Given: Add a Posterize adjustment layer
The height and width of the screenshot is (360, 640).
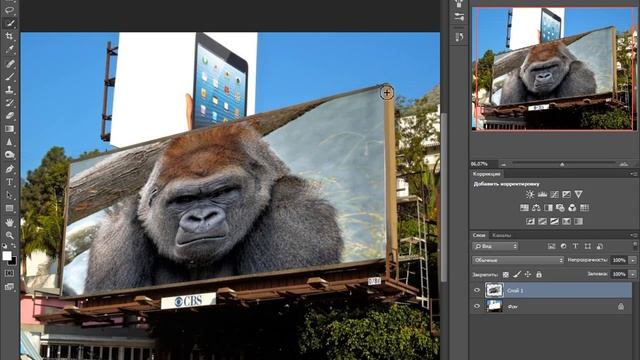Looking at the screenshot, I should (542, 221).
